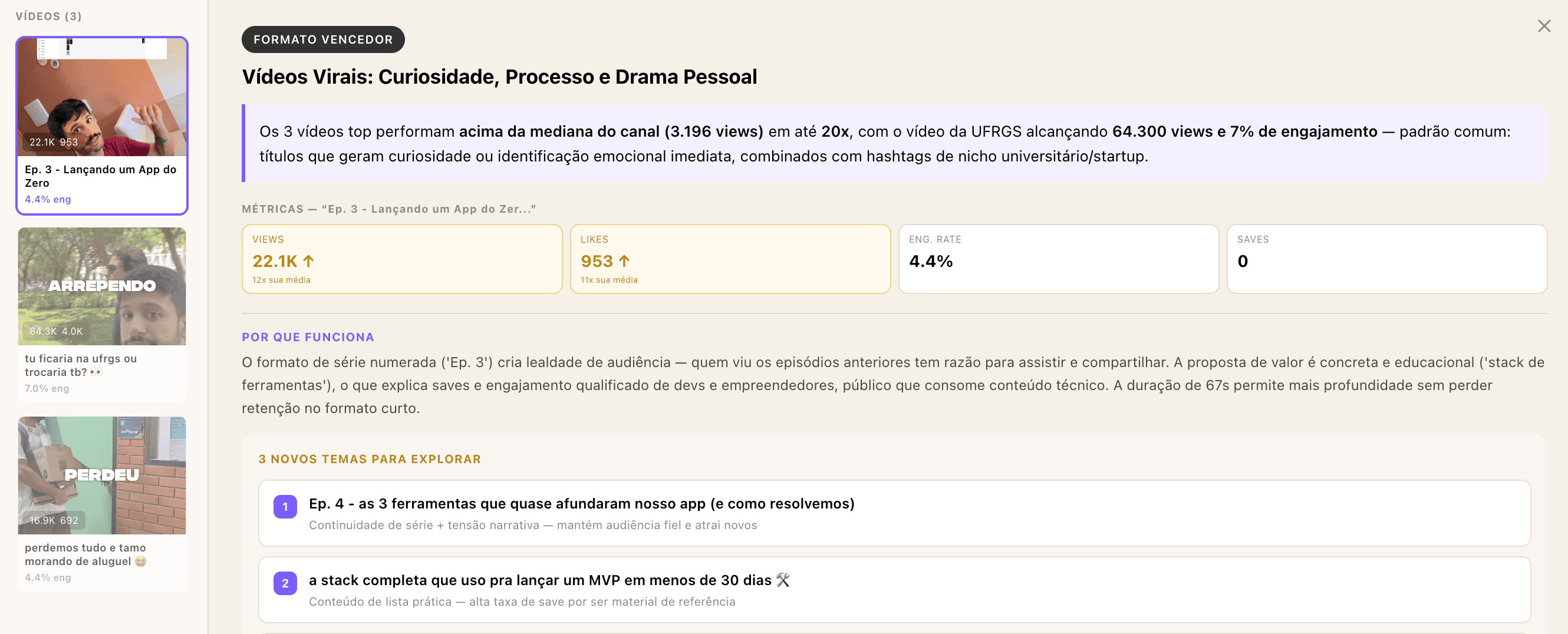Click the Views metric card
The image size is (1568, 634).
402,259
